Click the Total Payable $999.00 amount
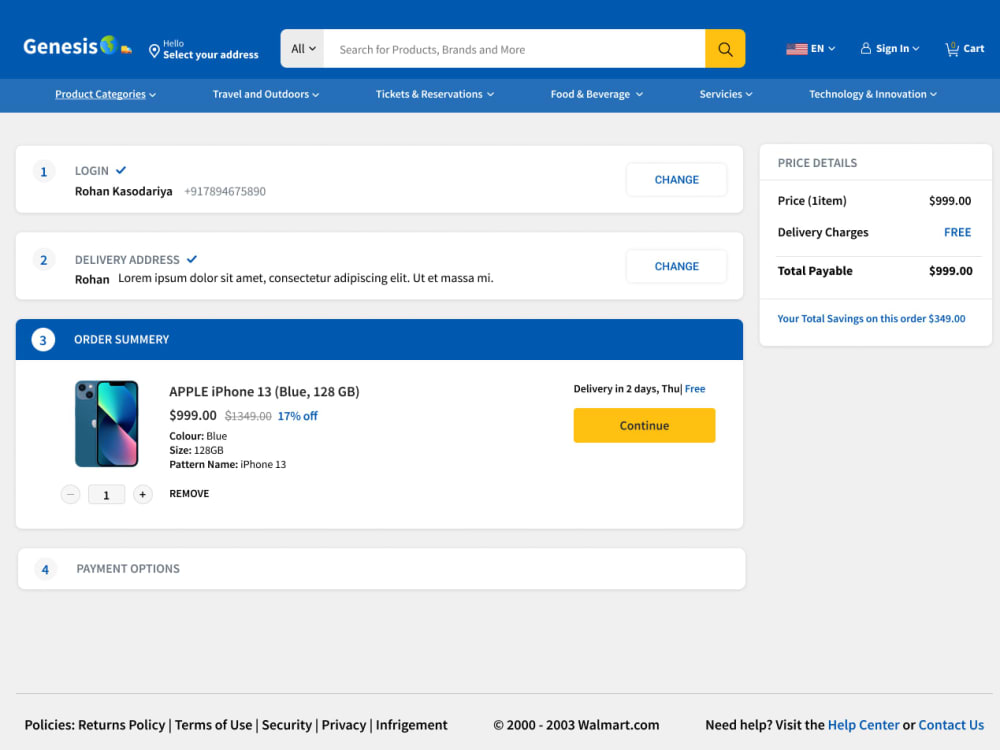 point(950,271)
